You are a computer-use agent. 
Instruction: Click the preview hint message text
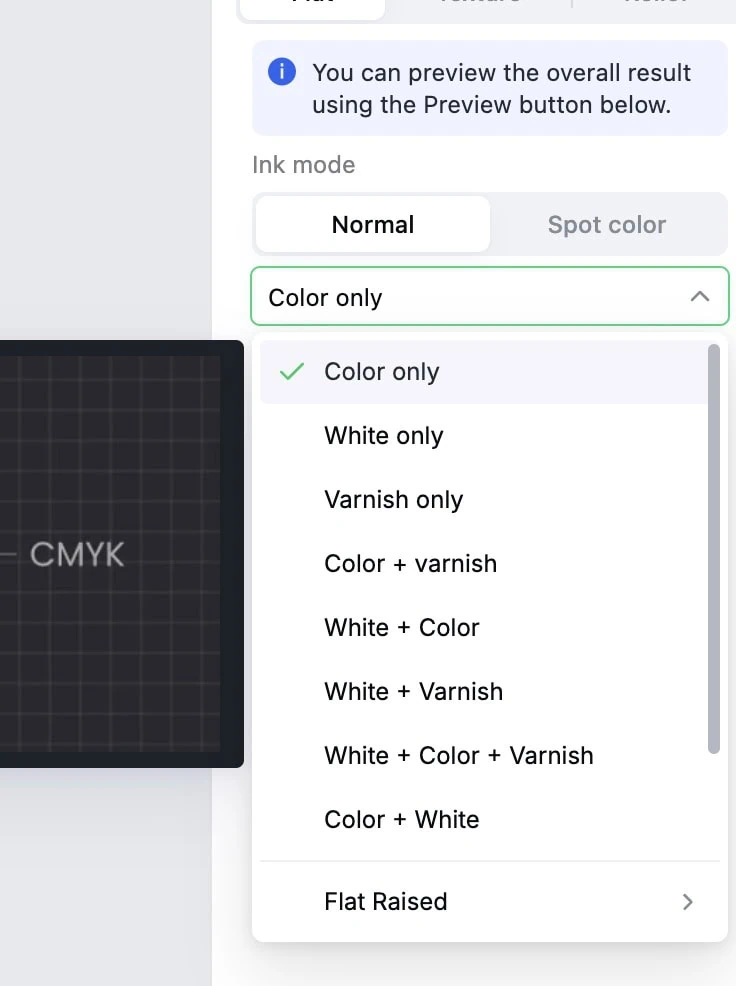tap(501, 89)
